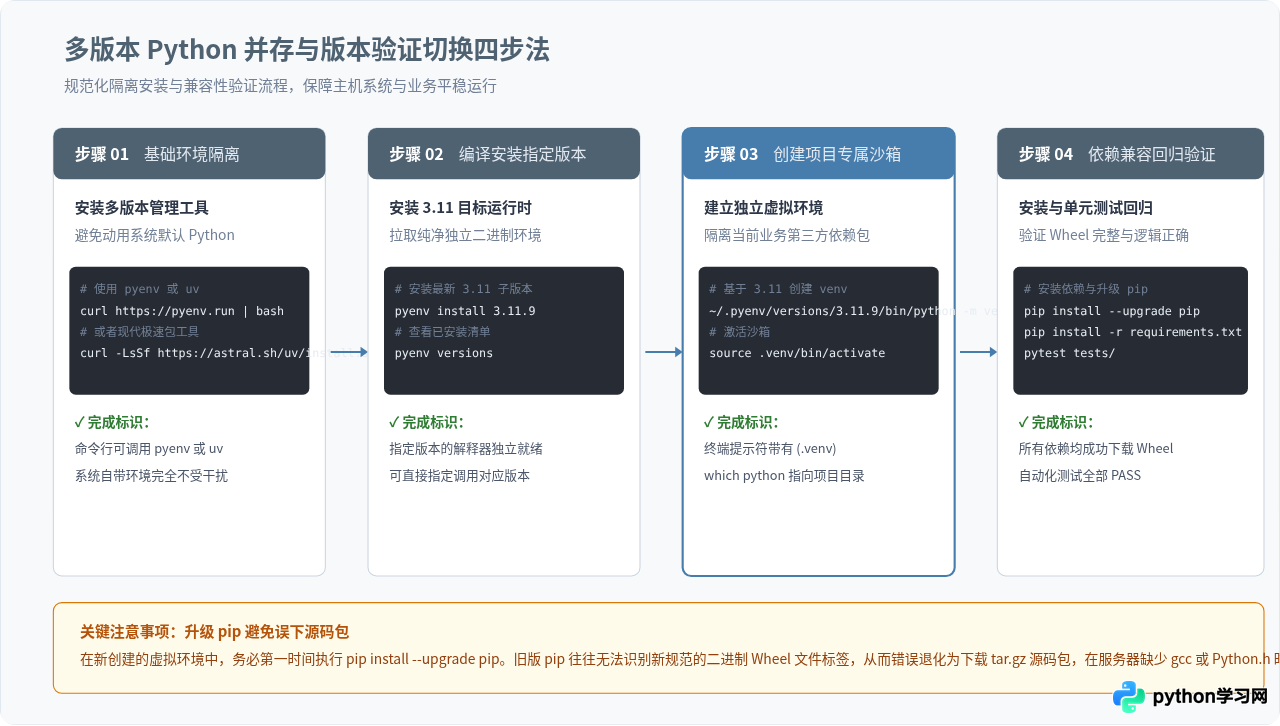Click the heading 安装与单元测试回归
The height and width of the screenshot is (726, 1280).
tap(1086, 208)
